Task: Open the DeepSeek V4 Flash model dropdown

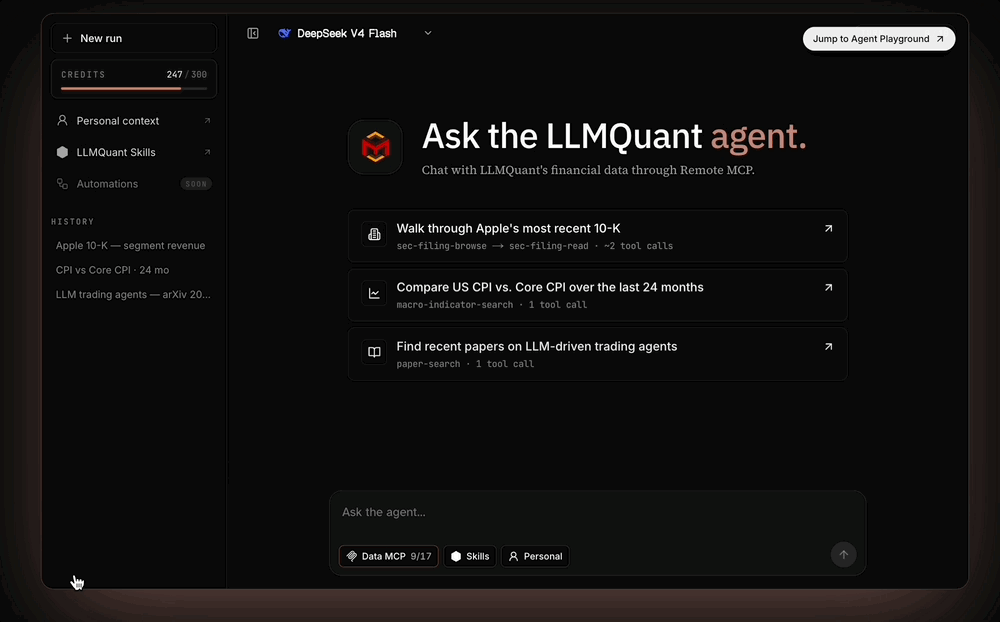Action: click(355, 33)
